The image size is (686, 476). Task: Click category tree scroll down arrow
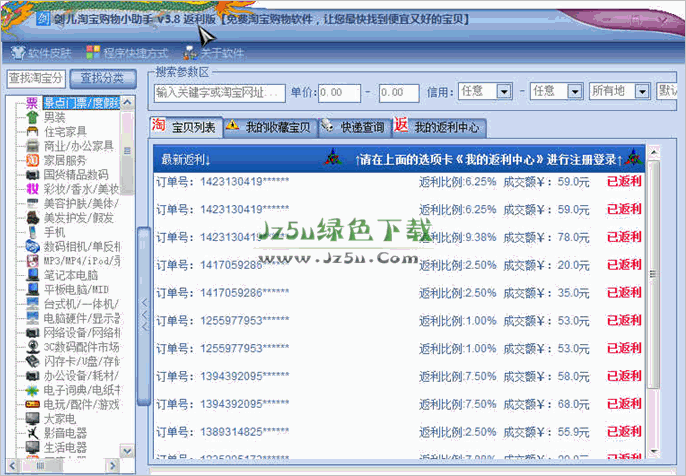tap(127, 451)
